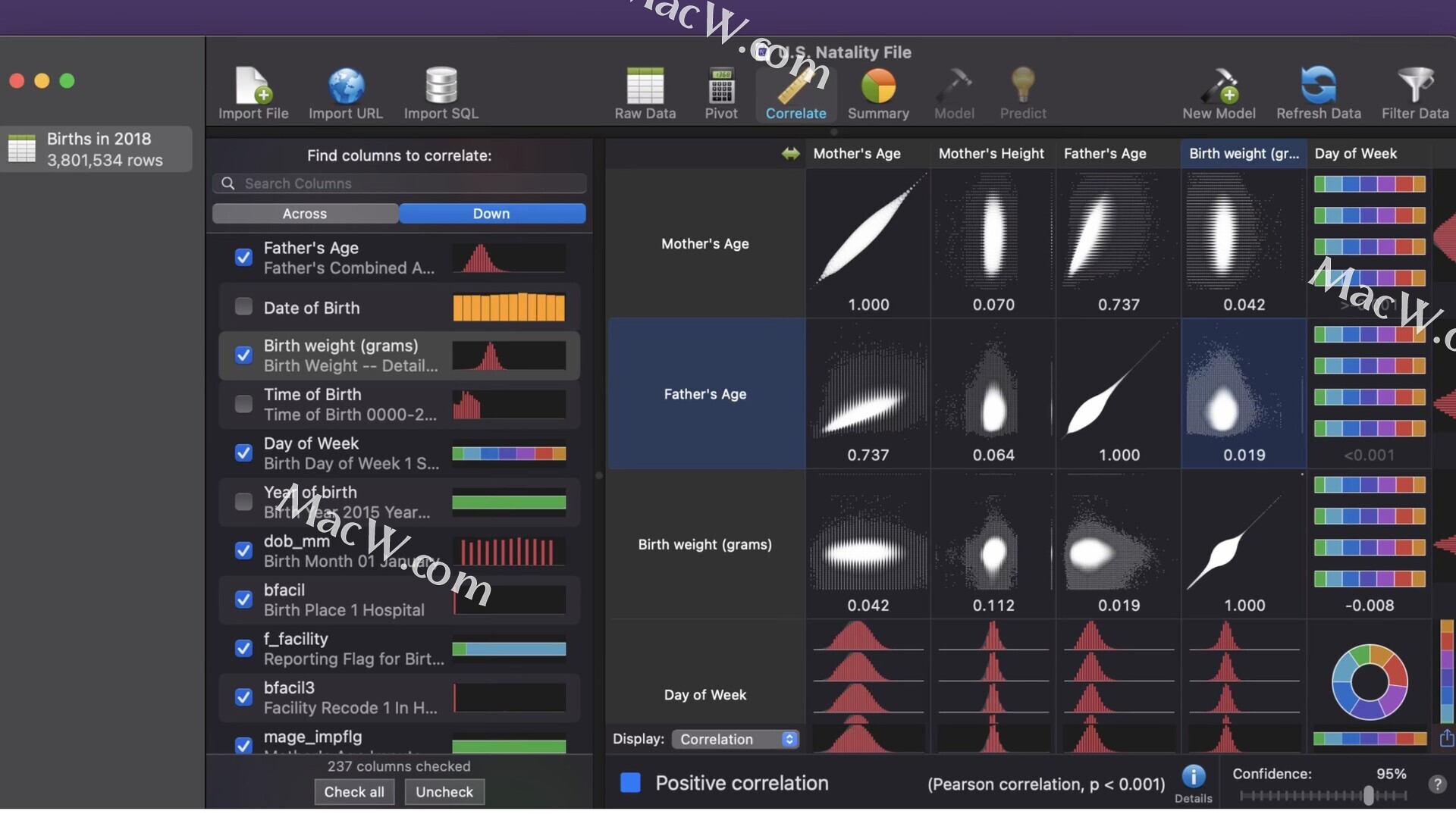Click the Date of Birth orange histogram
Screen dimensions: 1456x814
(509, 307)
